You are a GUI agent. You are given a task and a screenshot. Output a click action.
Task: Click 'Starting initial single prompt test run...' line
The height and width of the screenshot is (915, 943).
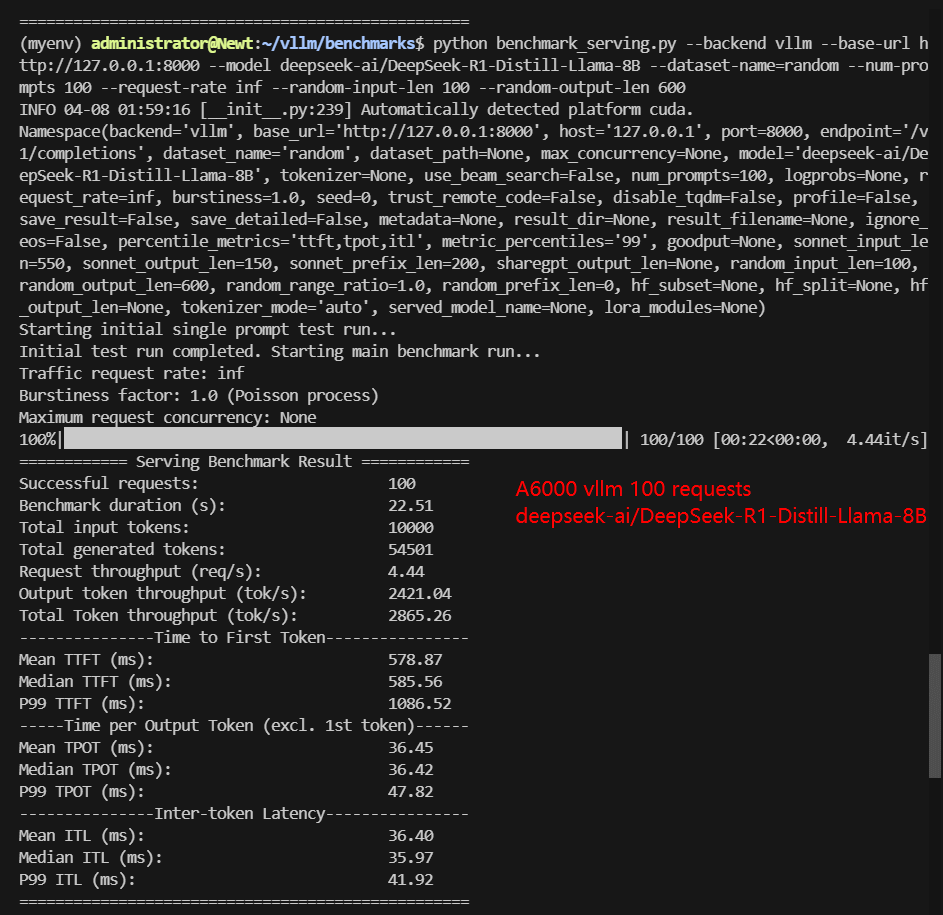207,330
